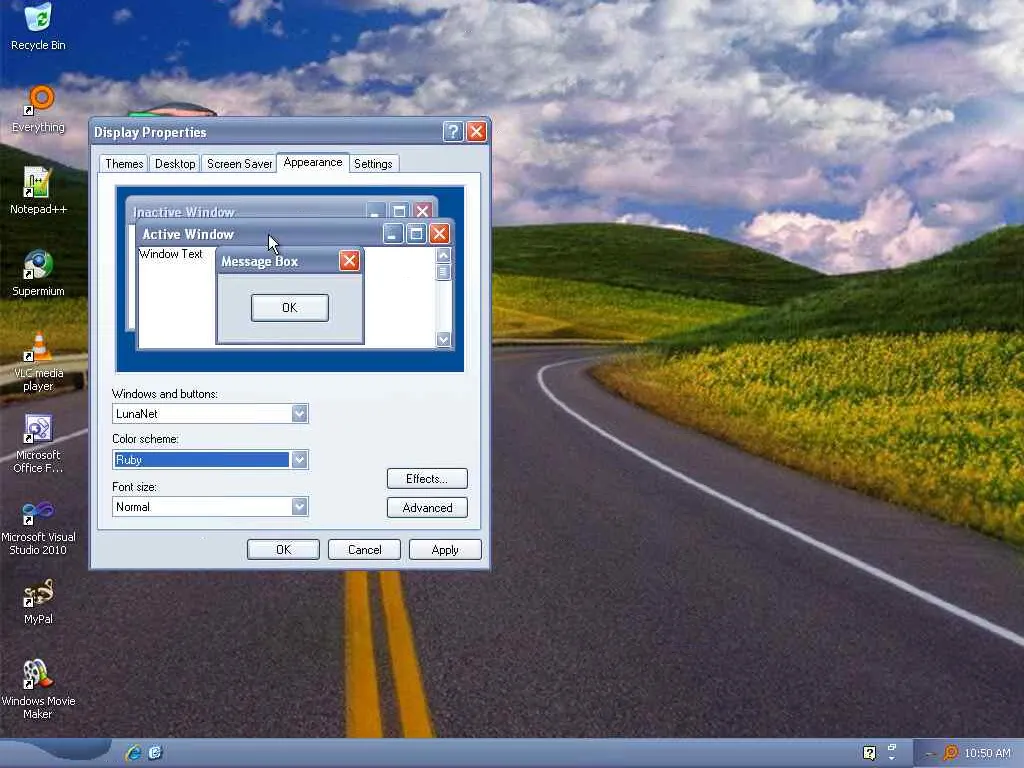Select the Microsoft Office F... desktop icon
The width and height of the screenshot is (1024, 768).
coord(38,443)
